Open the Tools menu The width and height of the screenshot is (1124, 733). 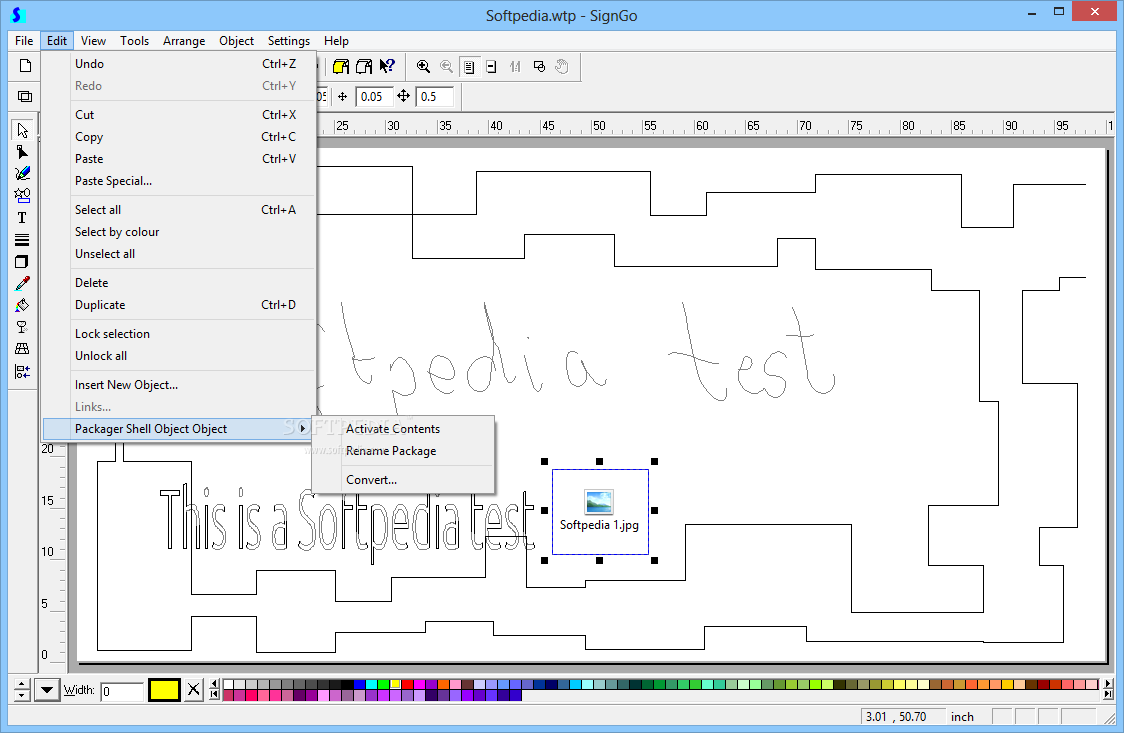click(135, 41)
